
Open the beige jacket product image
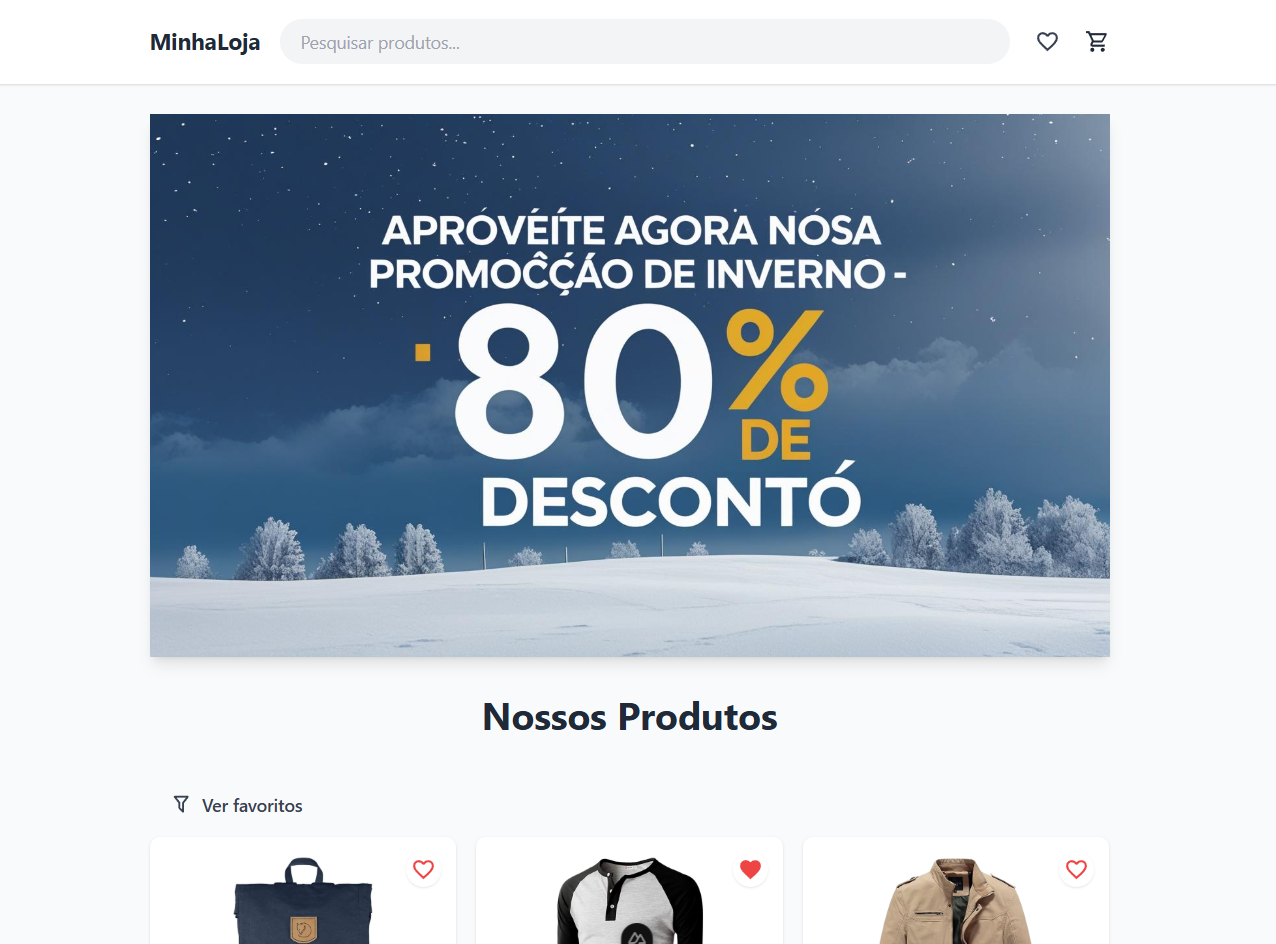pyautogui.click(x=956, y=900)
